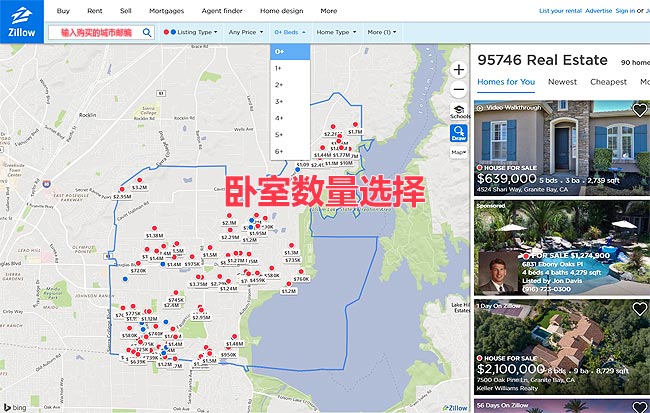Select 6+ beds option

(x=290, y=151)
